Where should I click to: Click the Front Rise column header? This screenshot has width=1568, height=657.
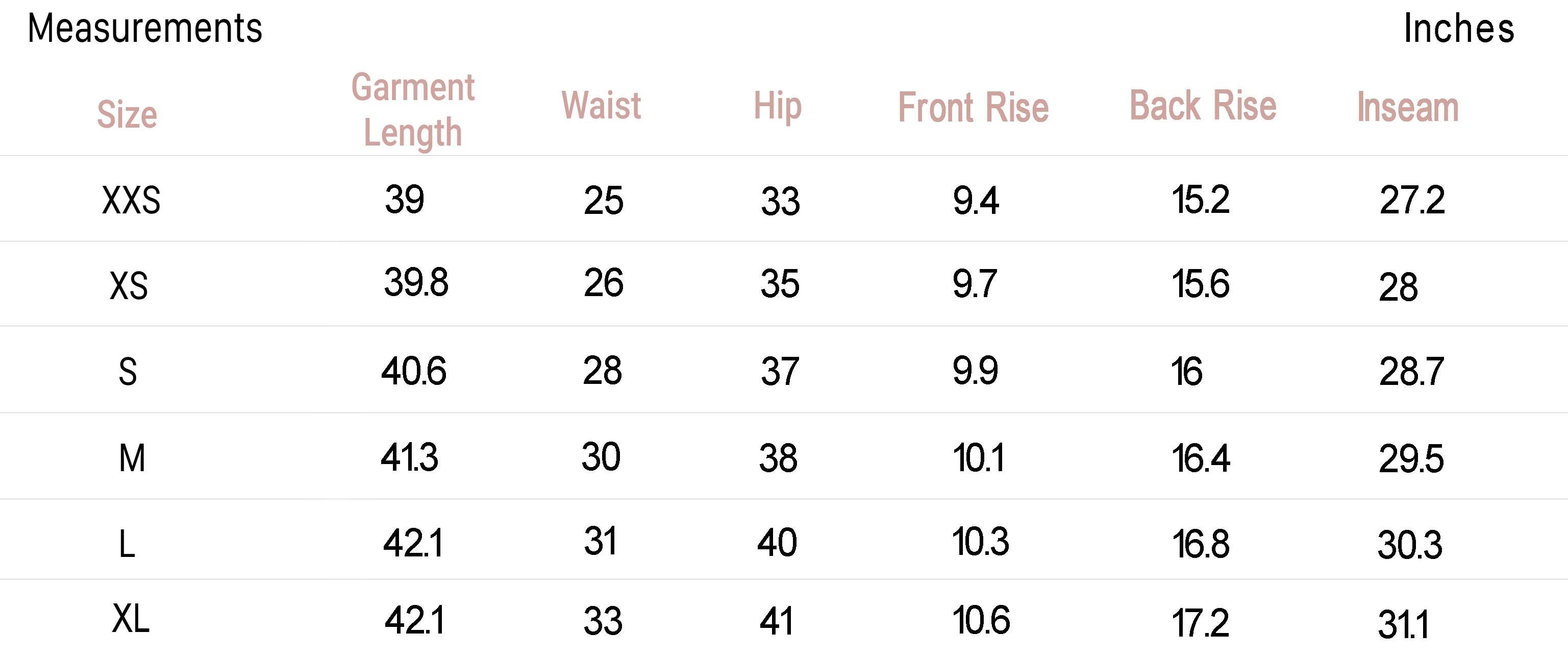pos(974,108)
